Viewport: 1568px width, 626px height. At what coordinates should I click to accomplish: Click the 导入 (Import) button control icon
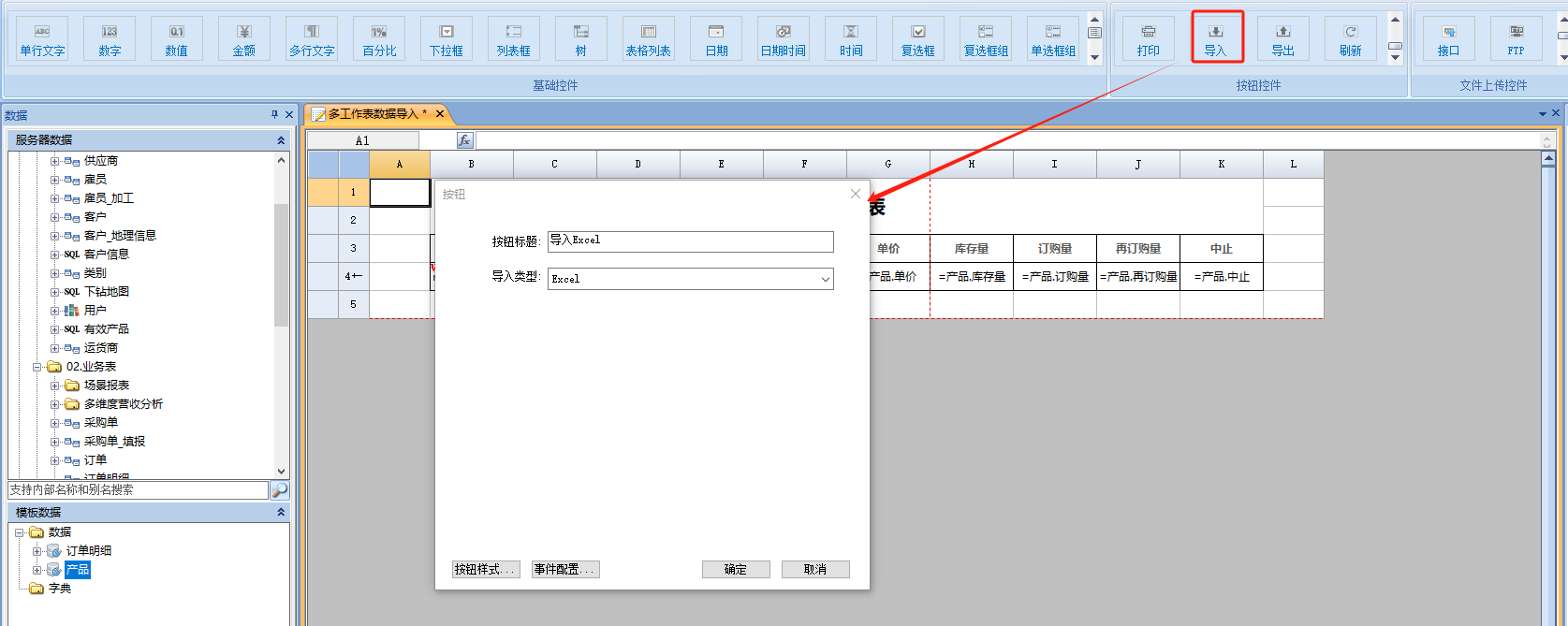pyautogui.click(x=1216, y=38)
